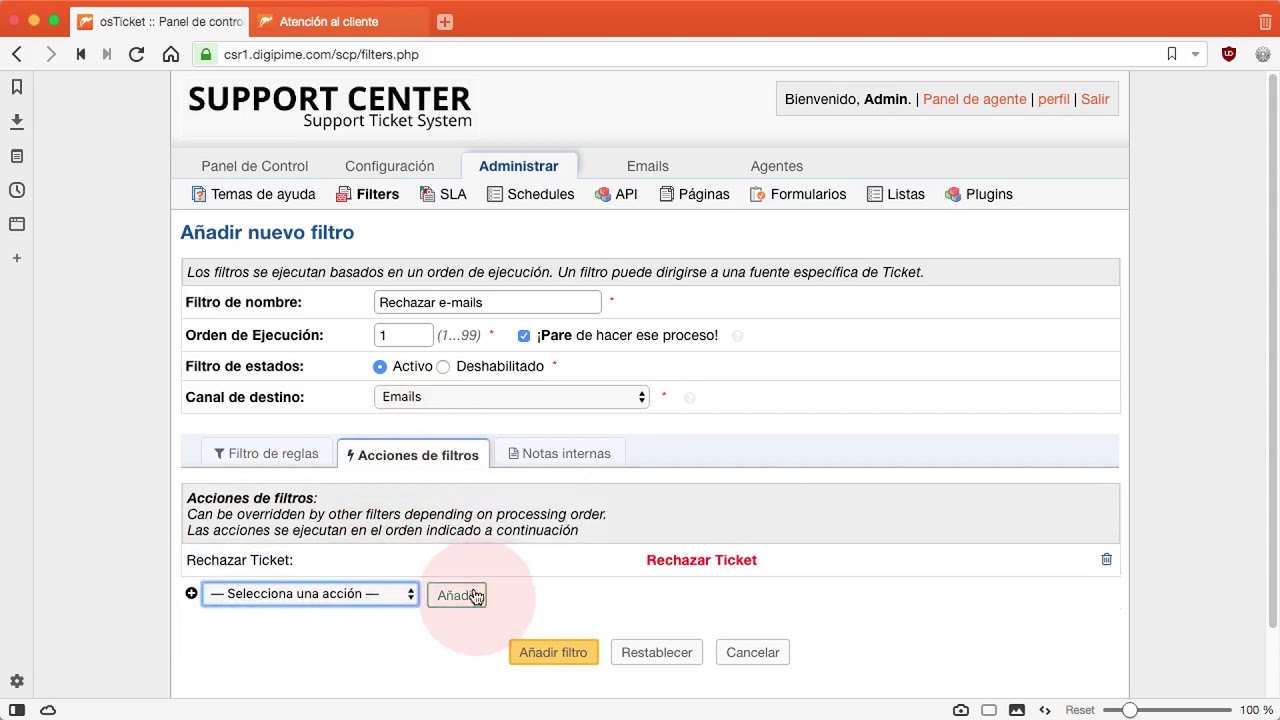Switch to Atención al cliente browser tab
The image size is (1280, 720).
(338, 21)
